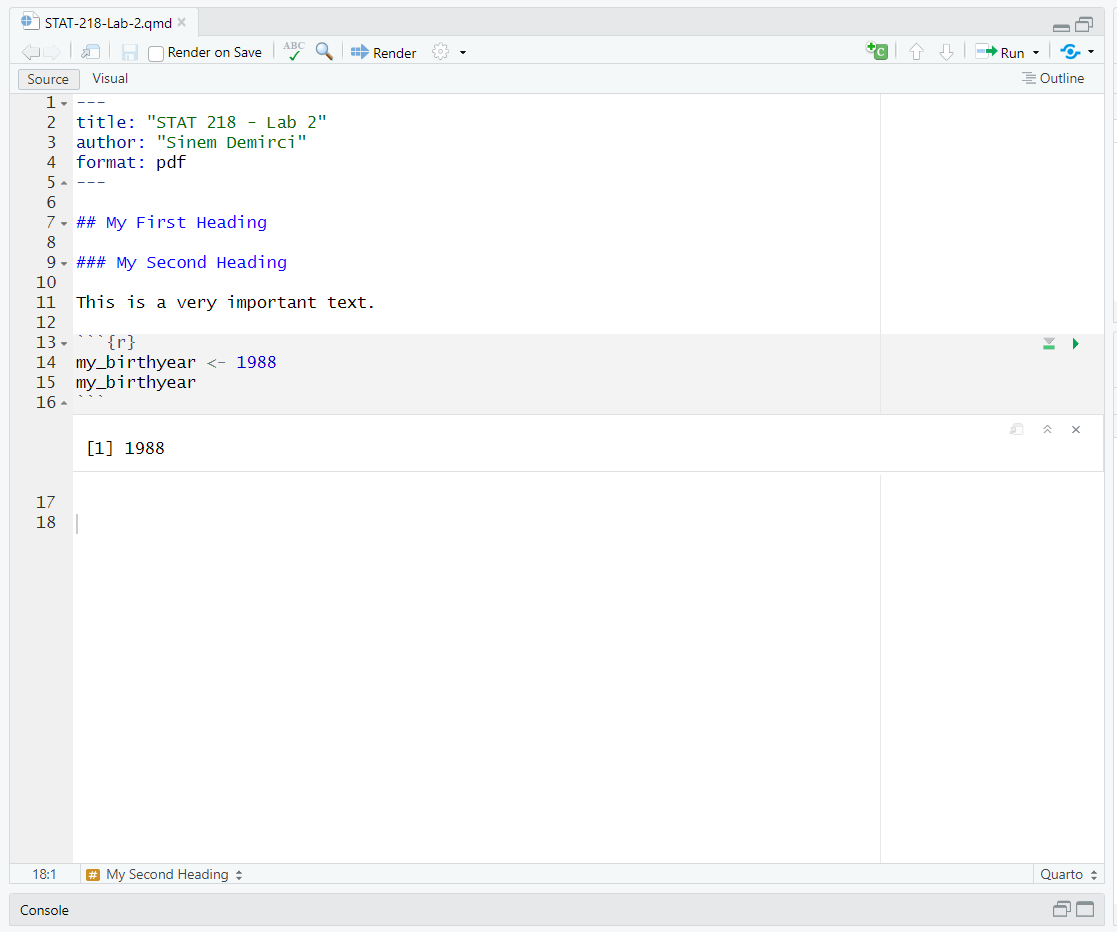Toggle the Render on Save checkbox

156,53
